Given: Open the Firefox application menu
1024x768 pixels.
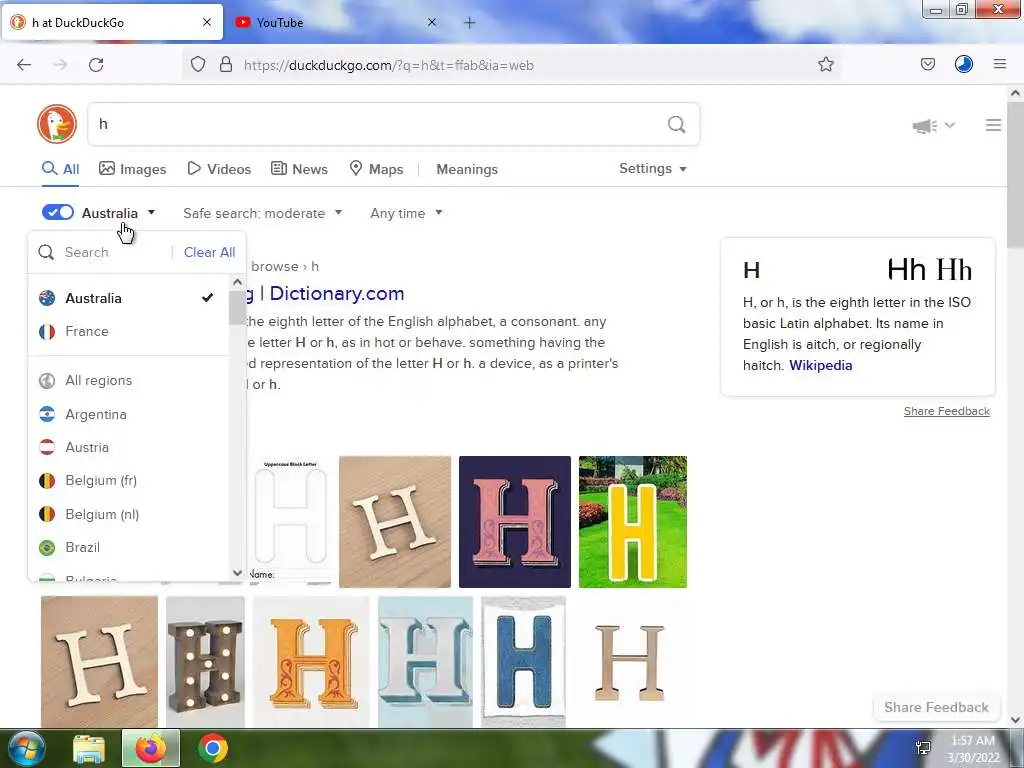Looking at the screenshot, I should click(999, 64).
